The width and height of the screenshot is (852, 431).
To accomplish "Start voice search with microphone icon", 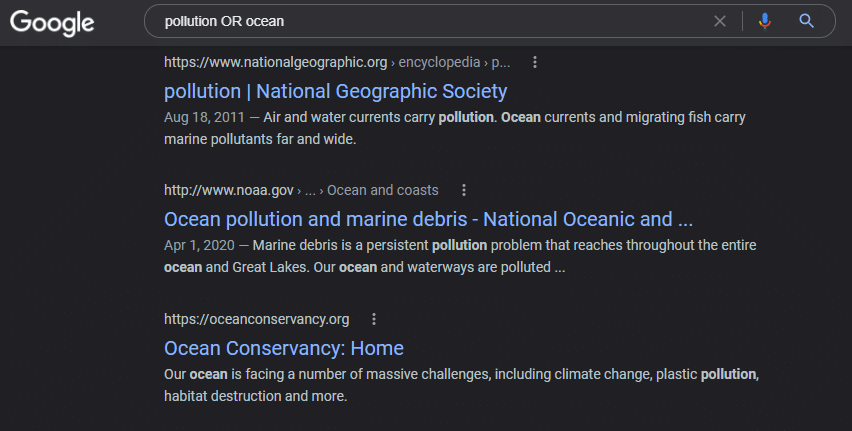I will [x=765, y=21].
